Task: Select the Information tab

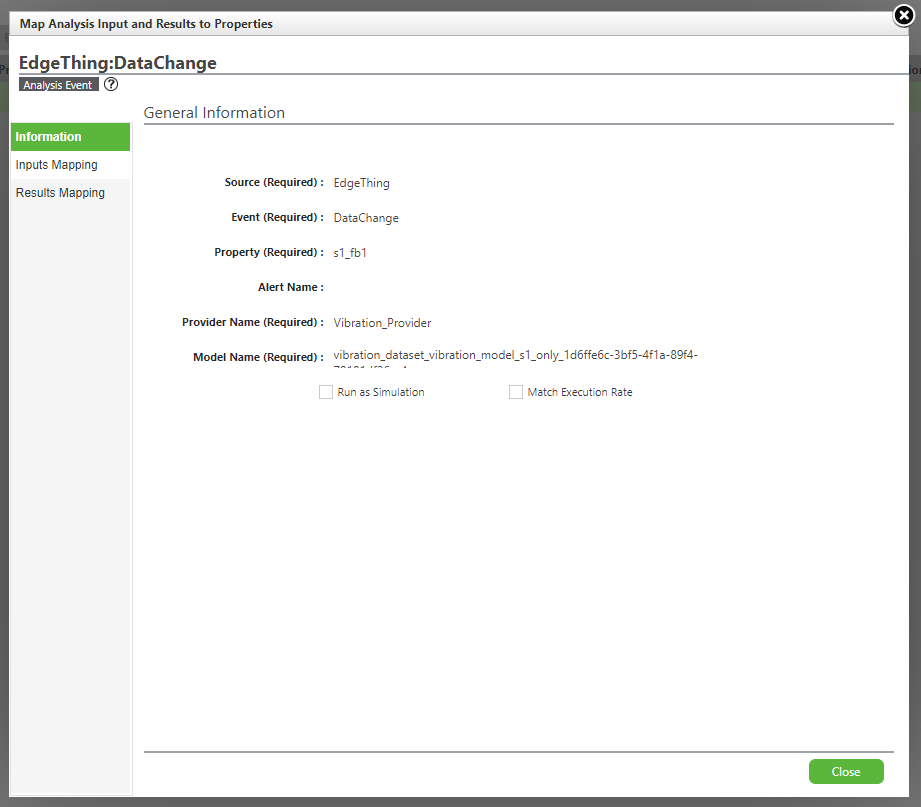Action: click(x=70, y=137)
